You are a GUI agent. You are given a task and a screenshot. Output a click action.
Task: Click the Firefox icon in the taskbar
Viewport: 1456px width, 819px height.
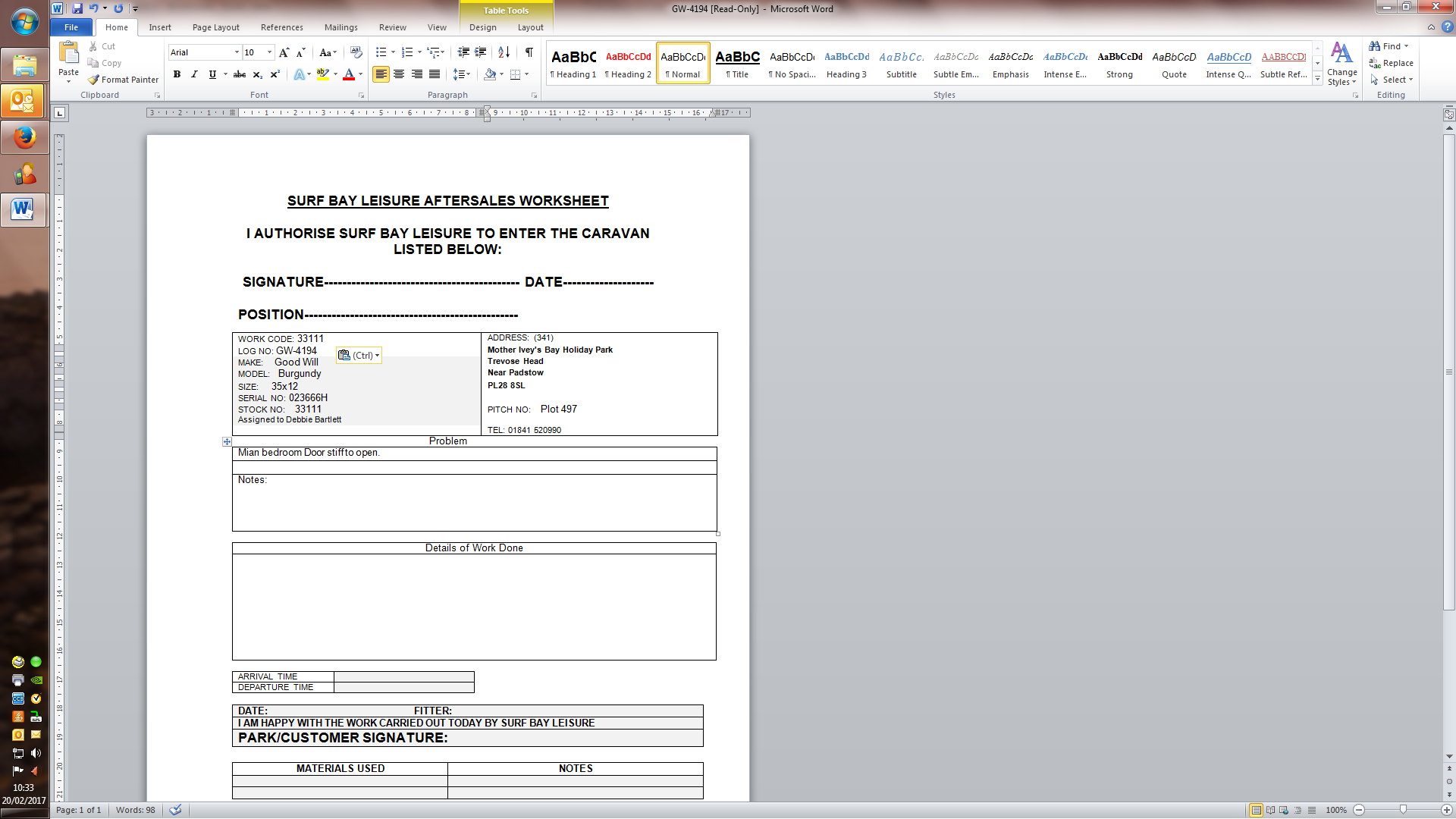[x=24, y=137]
